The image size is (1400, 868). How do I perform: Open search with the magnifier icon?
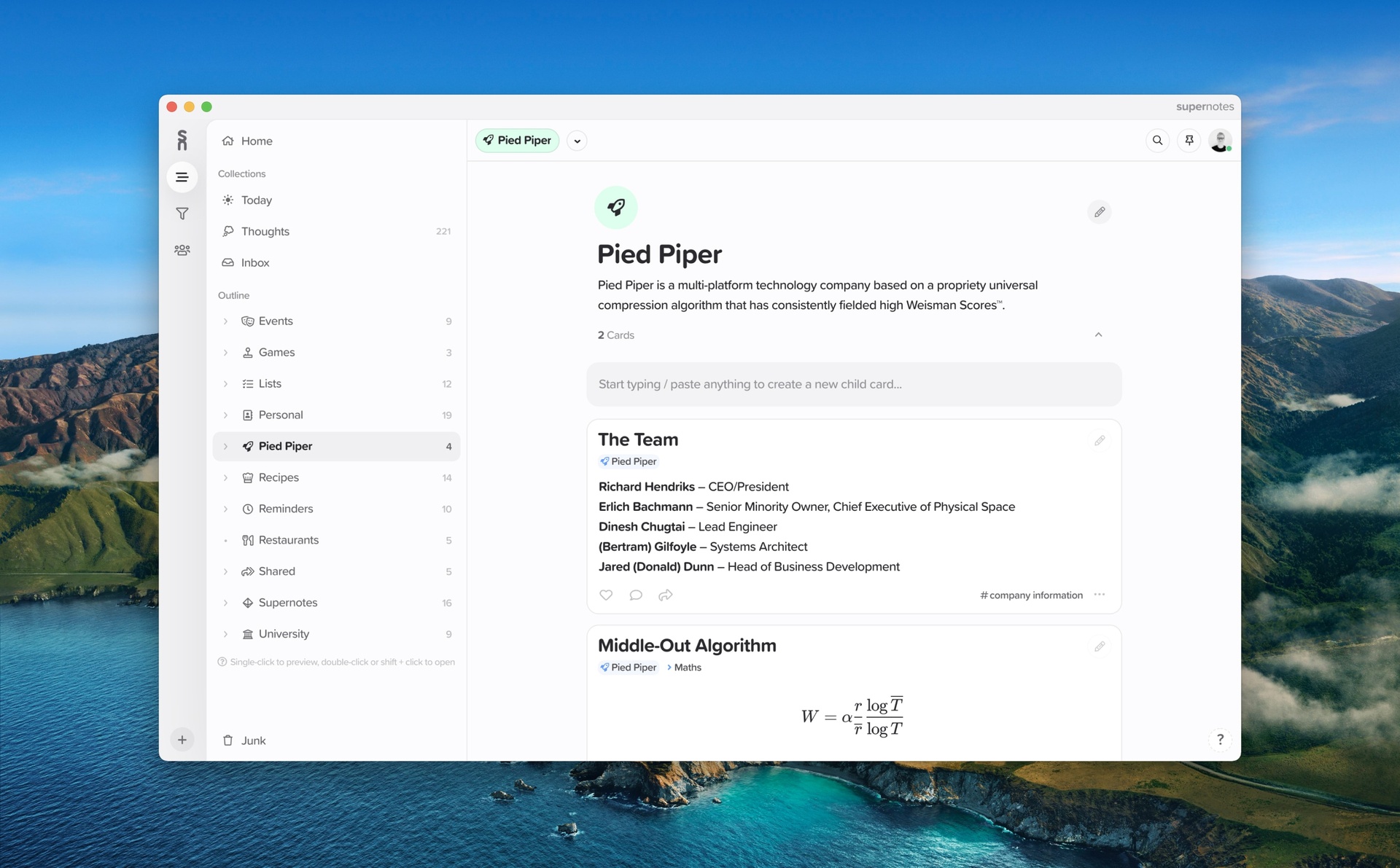point(1157,140)
